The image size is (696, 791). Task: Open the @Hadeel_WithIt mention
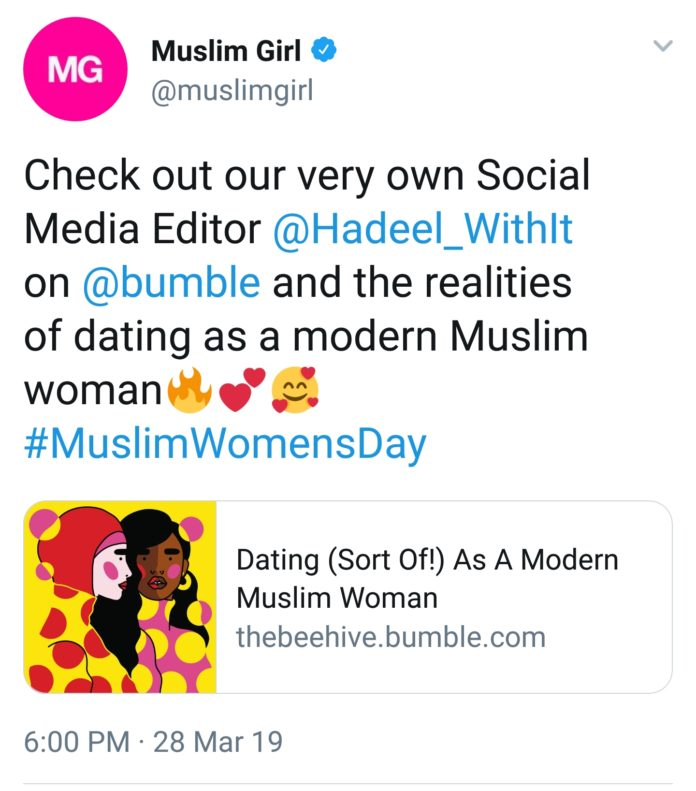423,229
